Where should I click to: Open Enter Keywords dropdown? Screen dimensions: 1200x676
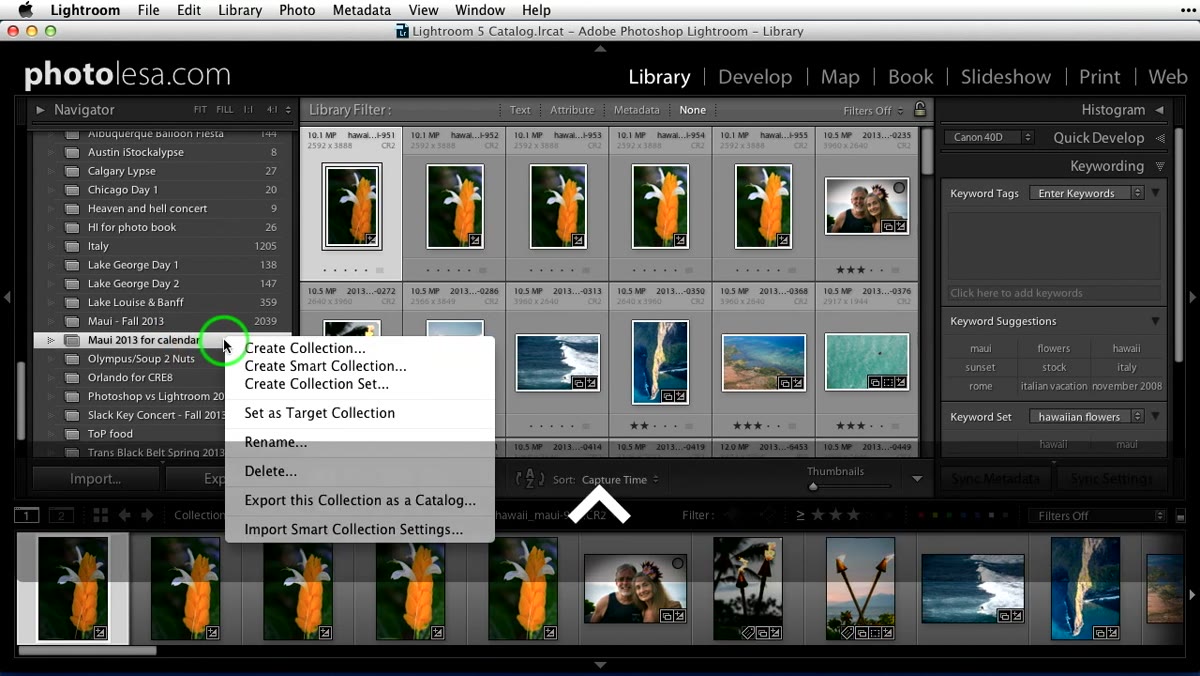1087,193
